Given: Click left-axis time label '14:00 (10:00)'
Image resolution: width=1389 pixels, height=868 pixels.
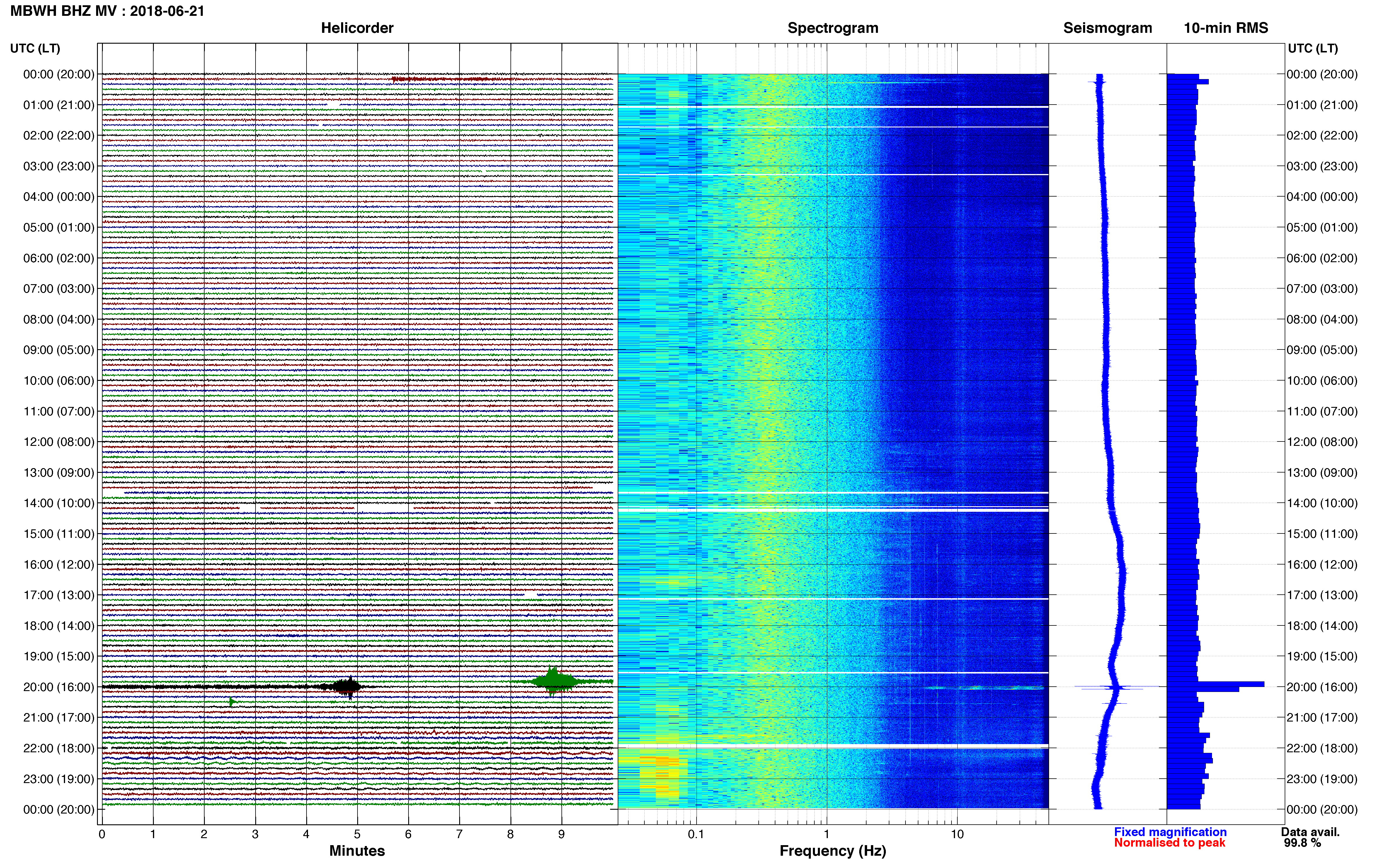Looking at the screenshot, I should pos(59,504).
